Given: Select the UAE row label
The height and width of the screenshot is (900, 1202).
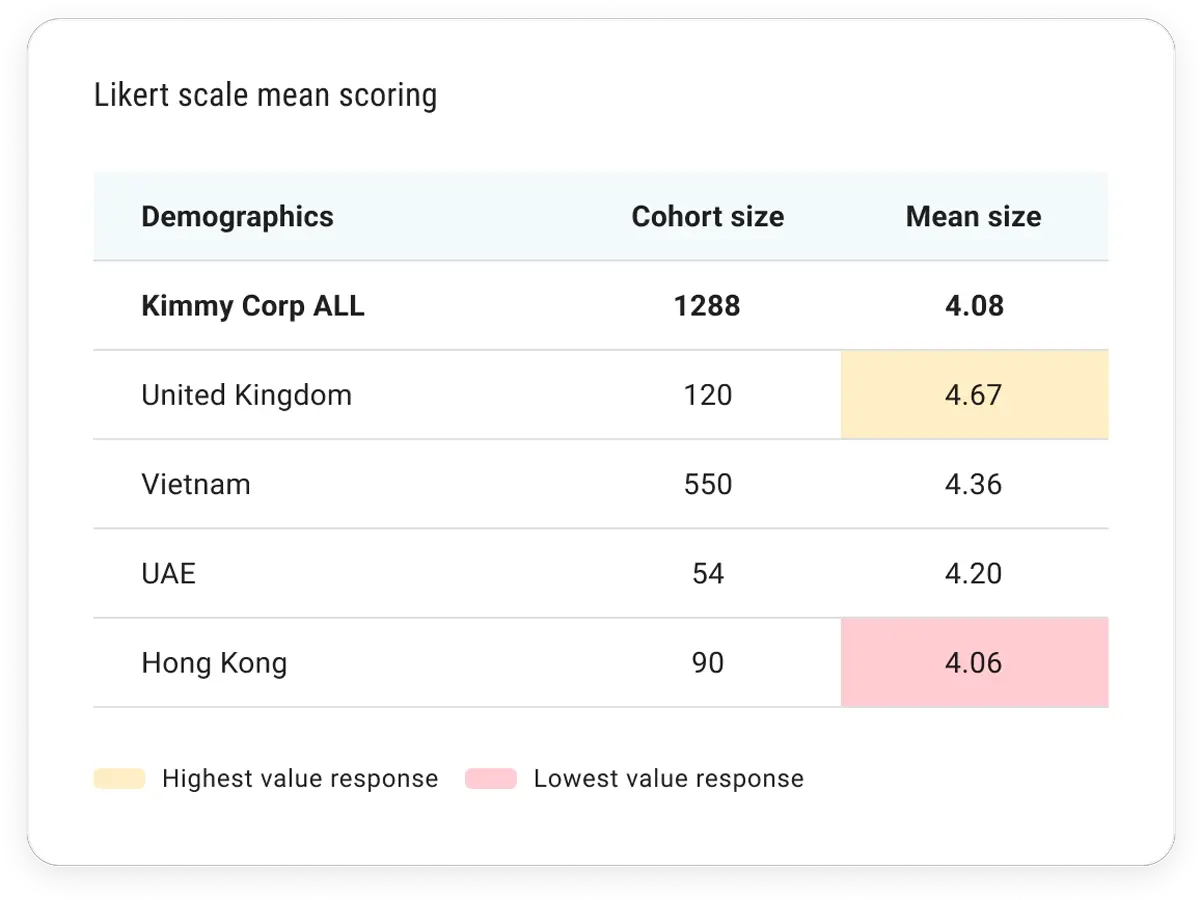Looking at the screenshot, I should [168, 574].
